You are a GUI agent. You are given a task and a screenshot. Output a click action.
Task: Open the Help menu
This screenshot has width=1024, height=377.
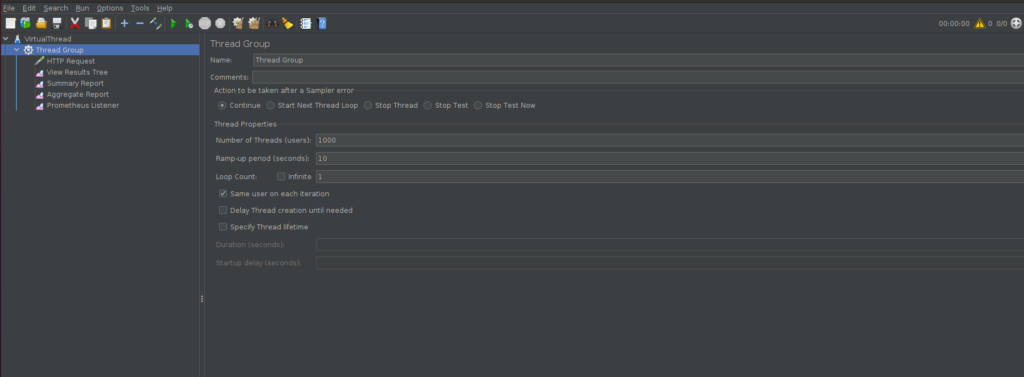pos(165,8)
